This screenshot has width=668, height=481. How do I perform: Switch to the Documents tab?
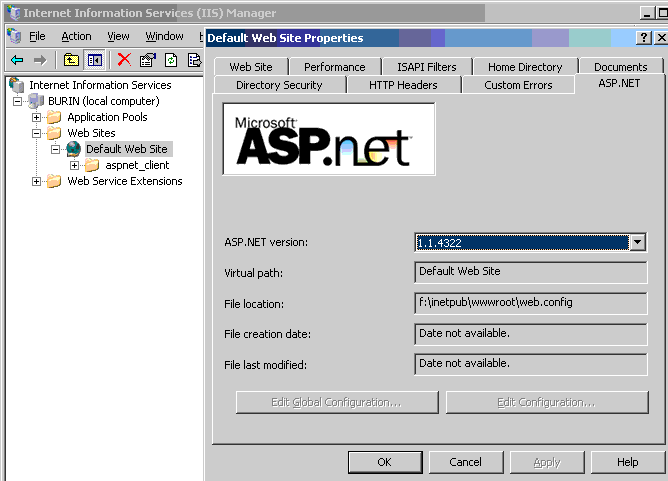coord(620,67)
